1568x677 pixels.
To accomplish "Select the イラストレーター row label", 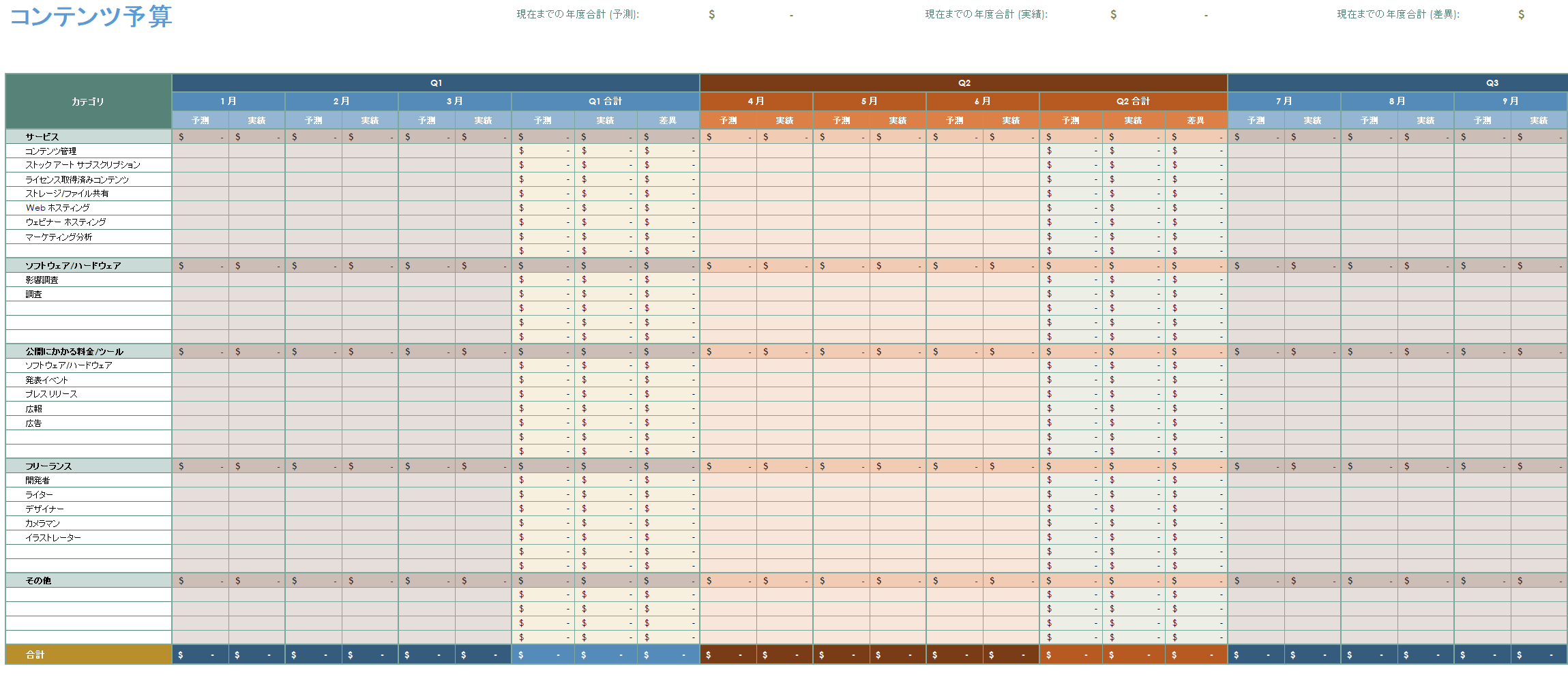I will (53, 538).
